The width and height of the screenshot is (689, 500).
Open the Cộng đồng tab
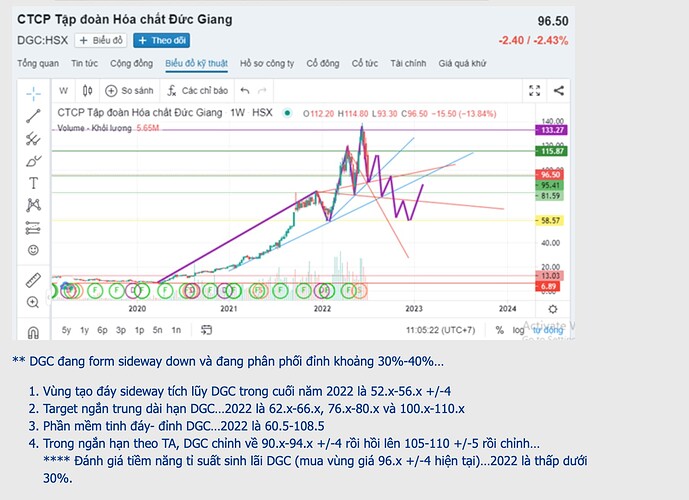point(131,63)
